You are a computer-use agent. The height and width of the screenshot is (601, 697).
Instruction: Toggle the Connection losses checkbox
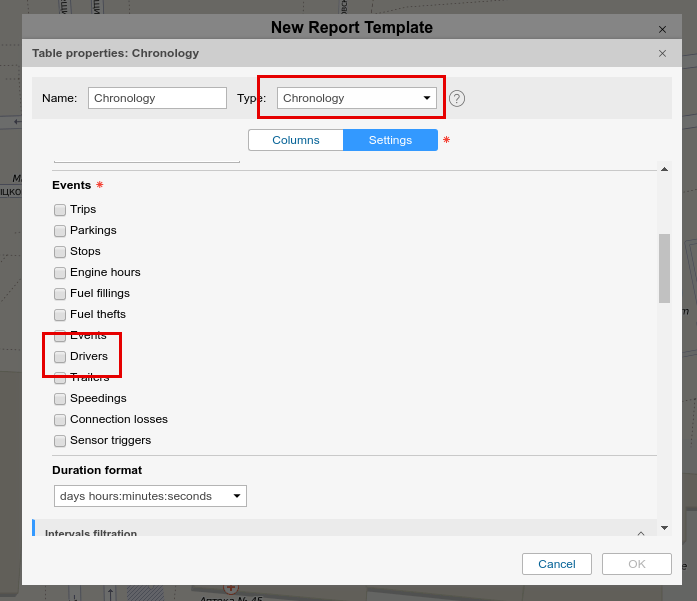(60, 420)
